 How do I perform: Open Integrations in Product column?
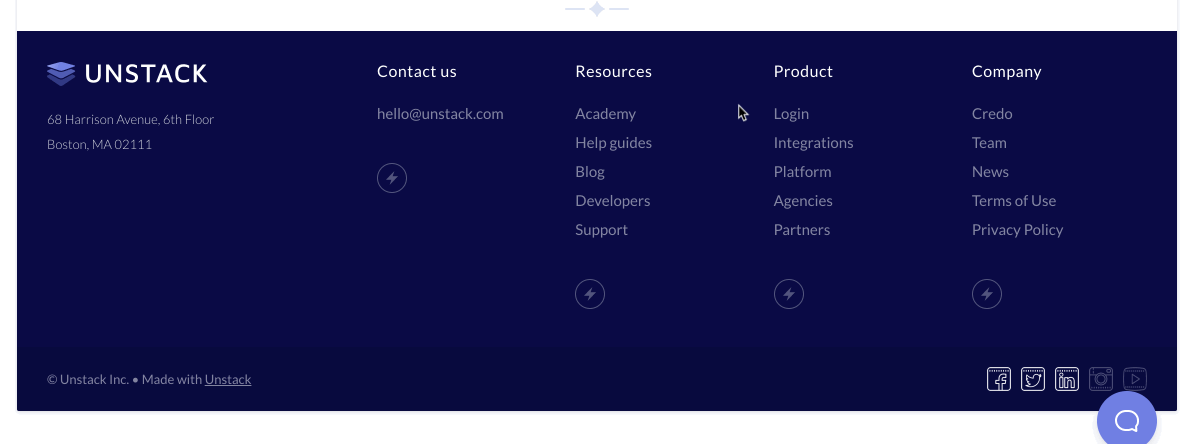pyautogui.click(x=813, y=143)
